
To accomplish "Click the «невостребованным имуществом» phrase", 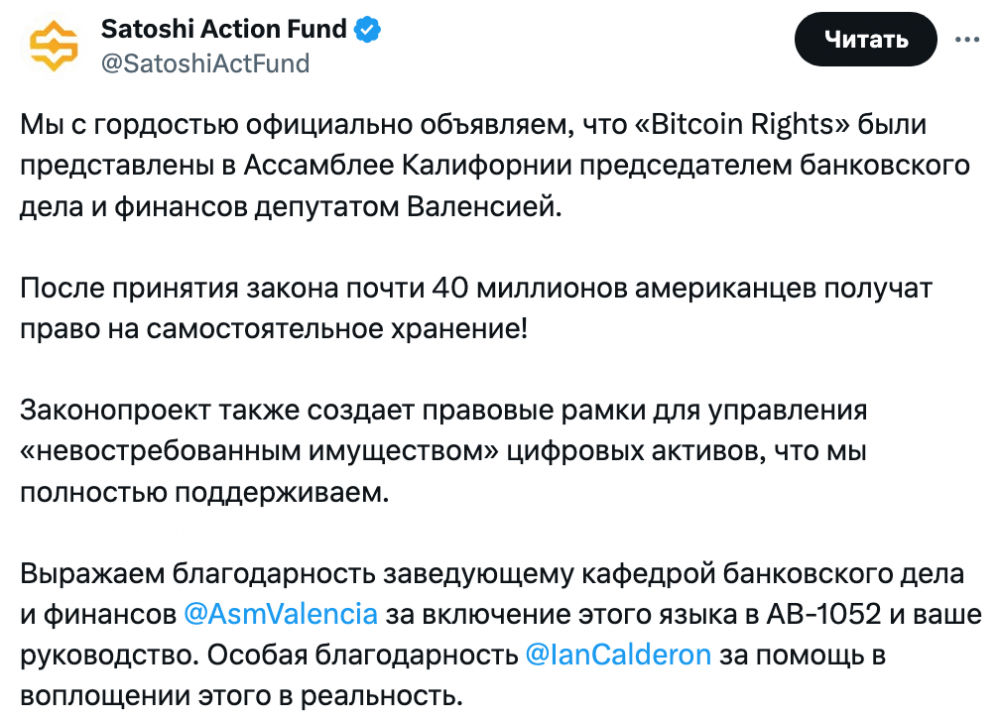I will (260, 451).
